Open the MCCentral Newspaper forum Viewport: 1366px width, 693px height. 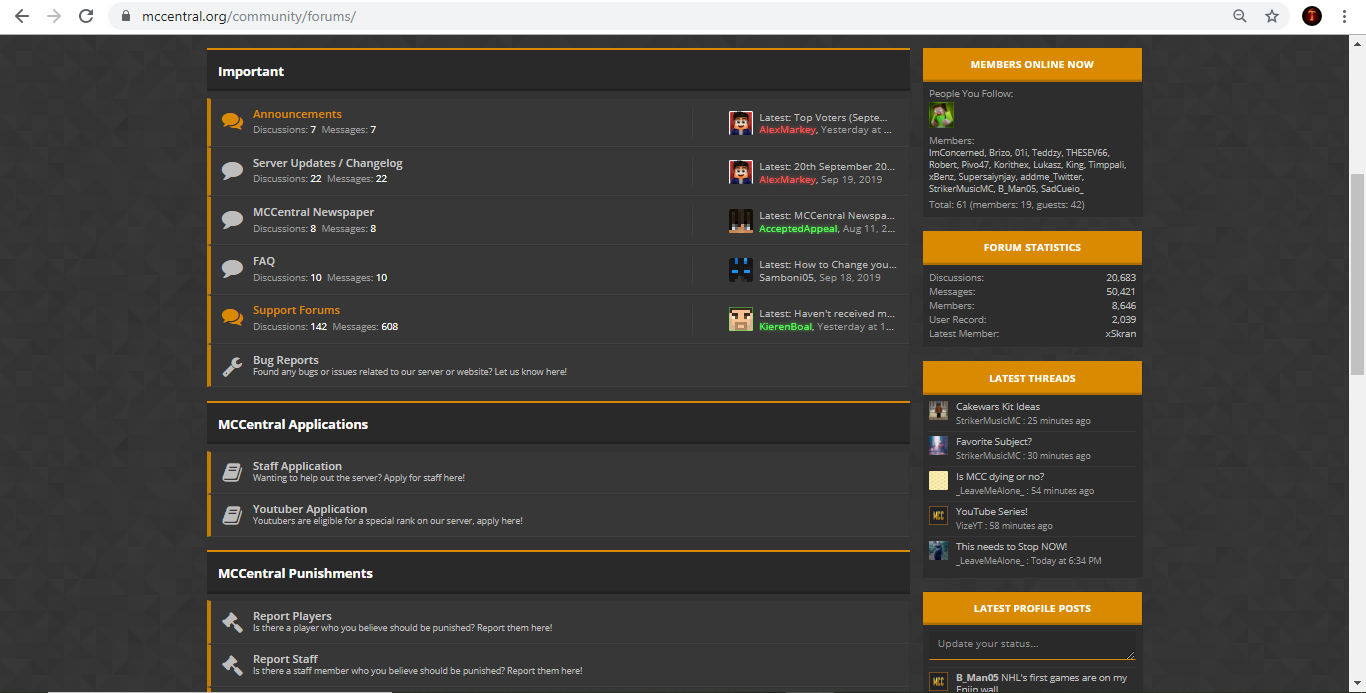313,212
